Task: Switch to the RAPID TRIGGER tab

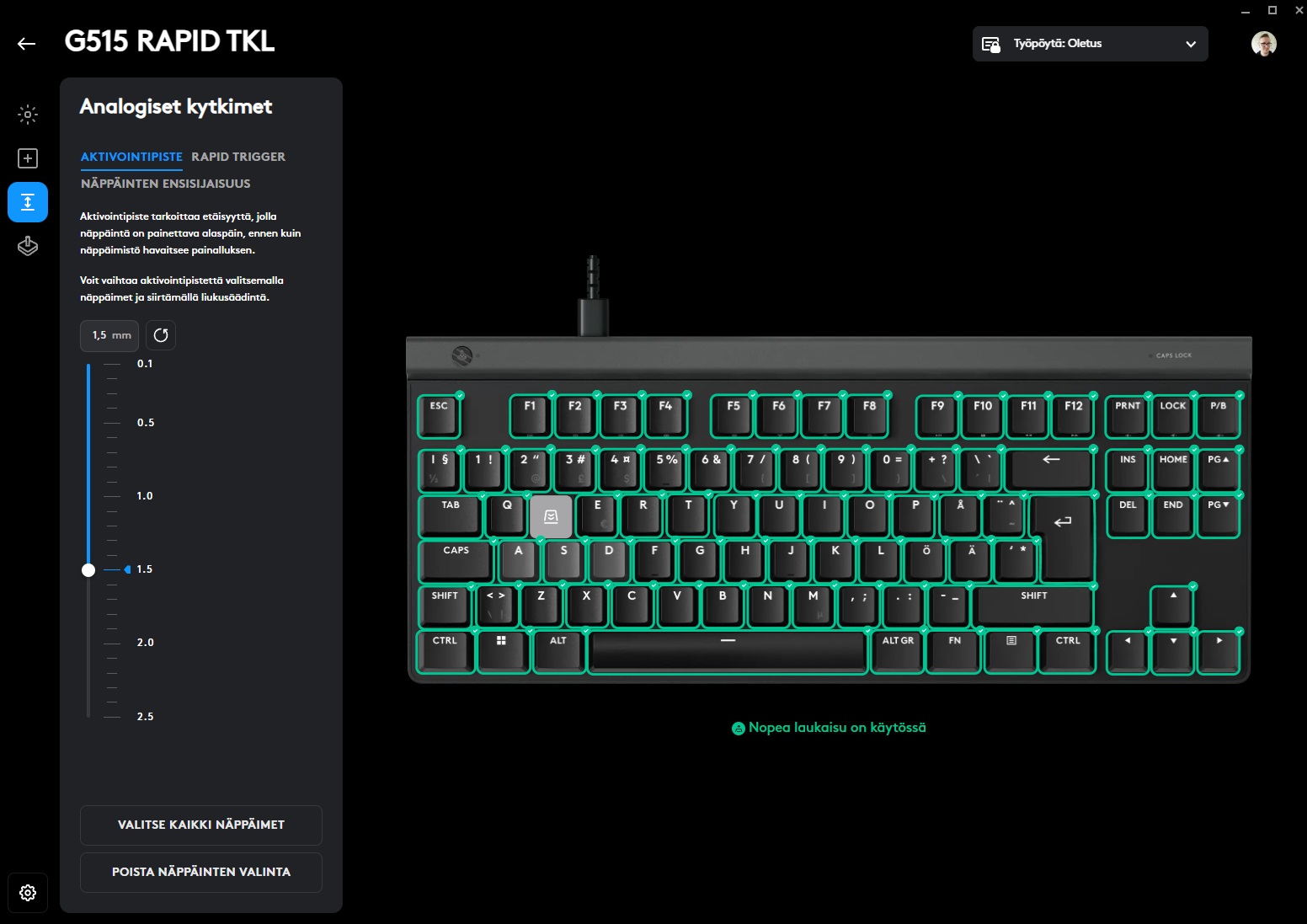Action: pos(238,157)
